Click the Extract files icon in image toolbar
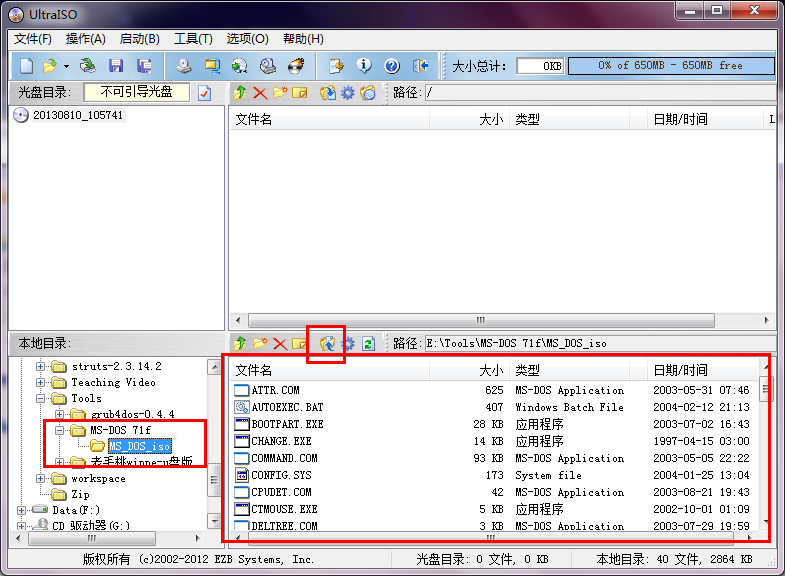This screenshot has width=785, height=576. click(328, 93)
